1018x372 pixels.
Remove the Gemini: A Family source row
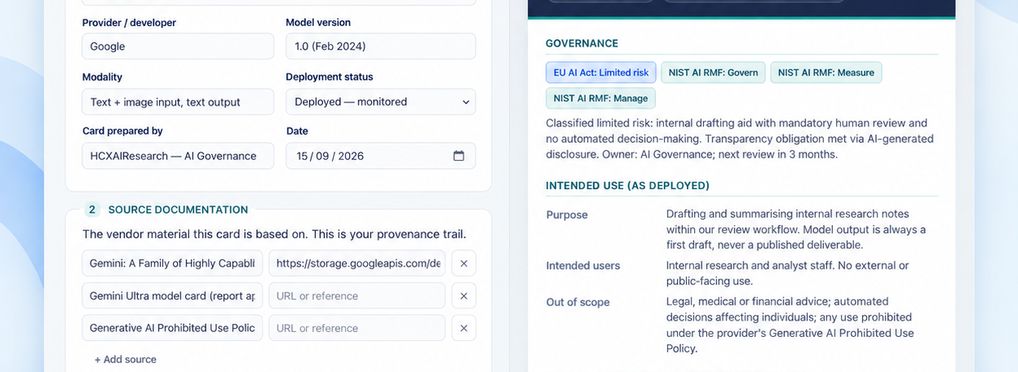(x=464, y=264)
